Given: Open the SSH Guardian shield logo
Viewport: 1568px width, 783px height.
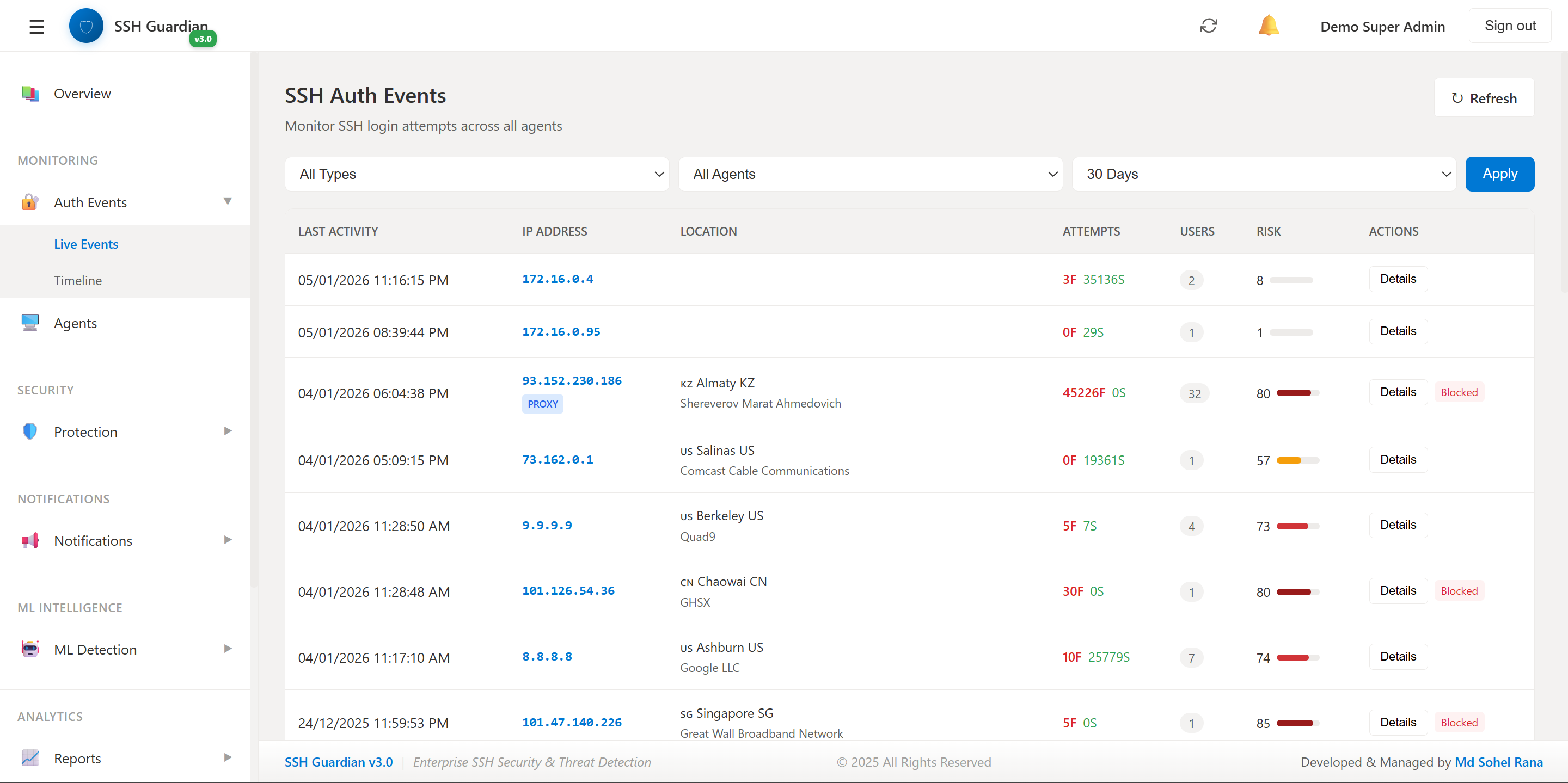Looking at the screenshot, I should 86,26.
